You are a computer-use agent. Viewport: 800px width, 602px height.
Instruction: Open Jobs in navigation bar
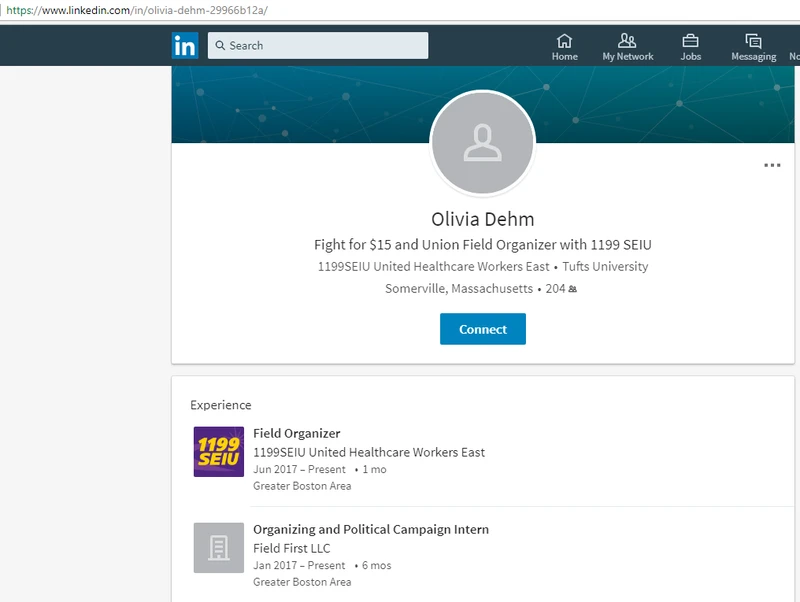click(690, 47)
